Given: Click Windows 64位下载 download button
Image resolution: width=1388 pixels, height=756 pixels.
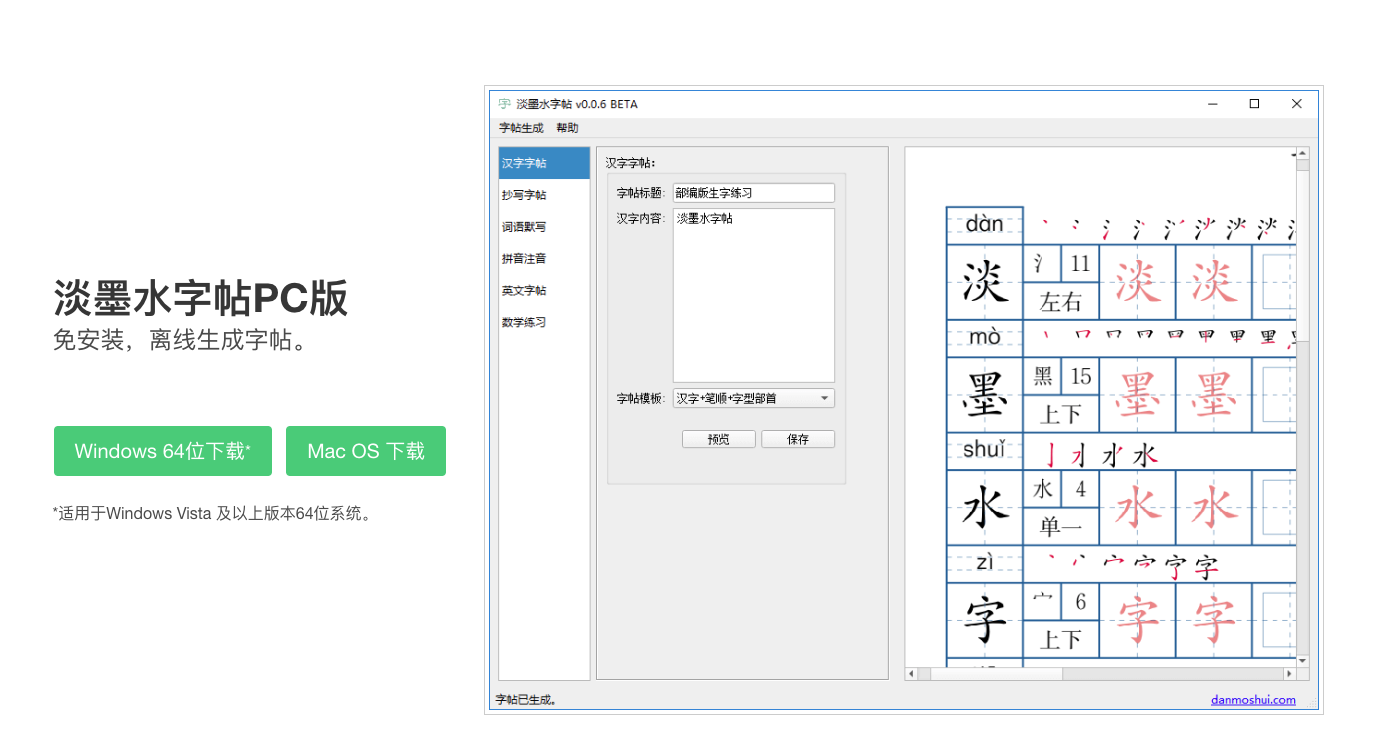Looking at the screenshot, I should point(162,451).
